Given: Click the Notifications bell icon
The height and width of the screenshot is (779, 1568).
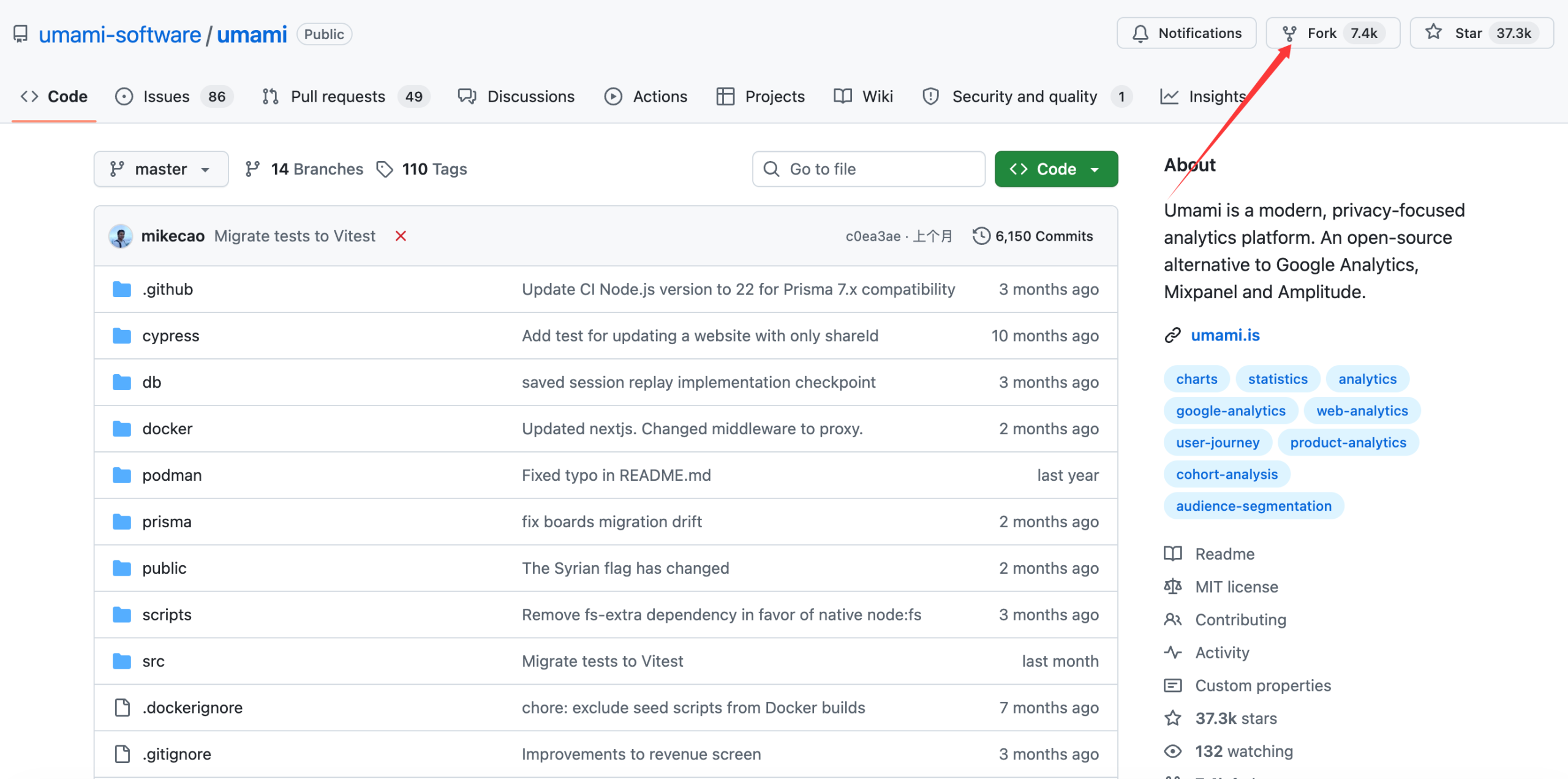Looking at the screenshot, I should pyautogui.click(x=1140, y=34).
